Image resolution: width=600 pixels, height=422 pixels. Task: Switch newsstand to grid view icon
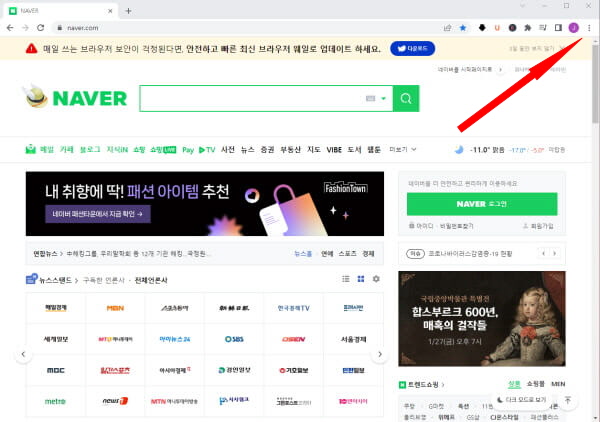pos(361,279)
